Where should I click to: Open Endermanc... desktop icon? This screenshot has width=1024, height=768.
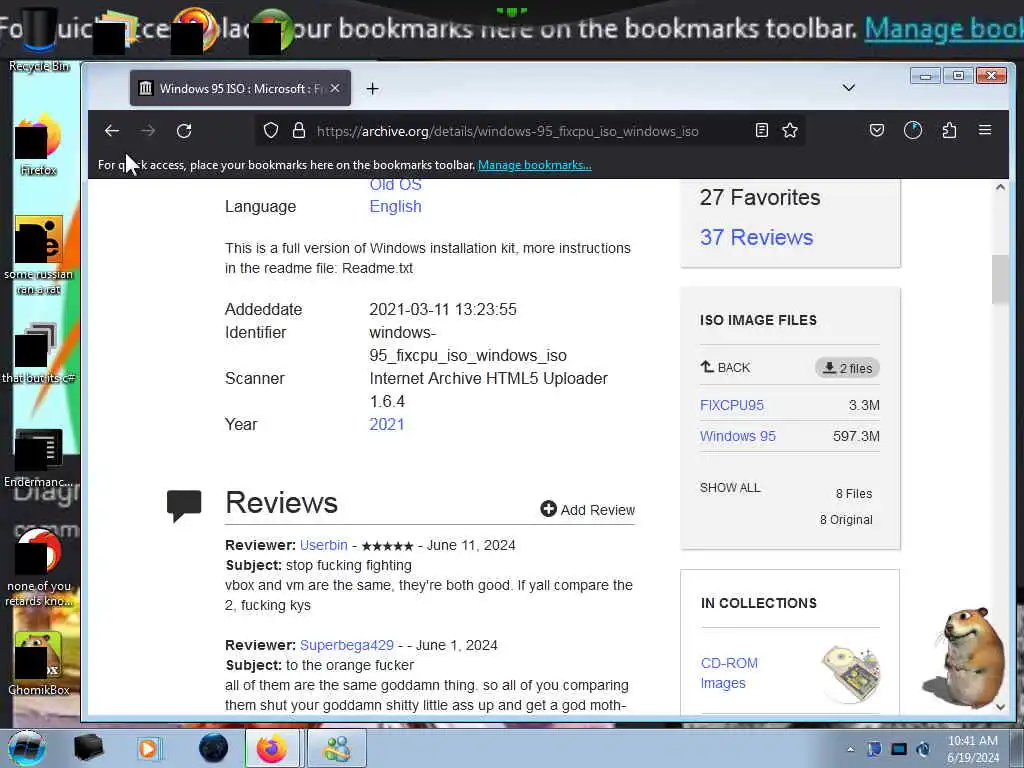[38, 457]
